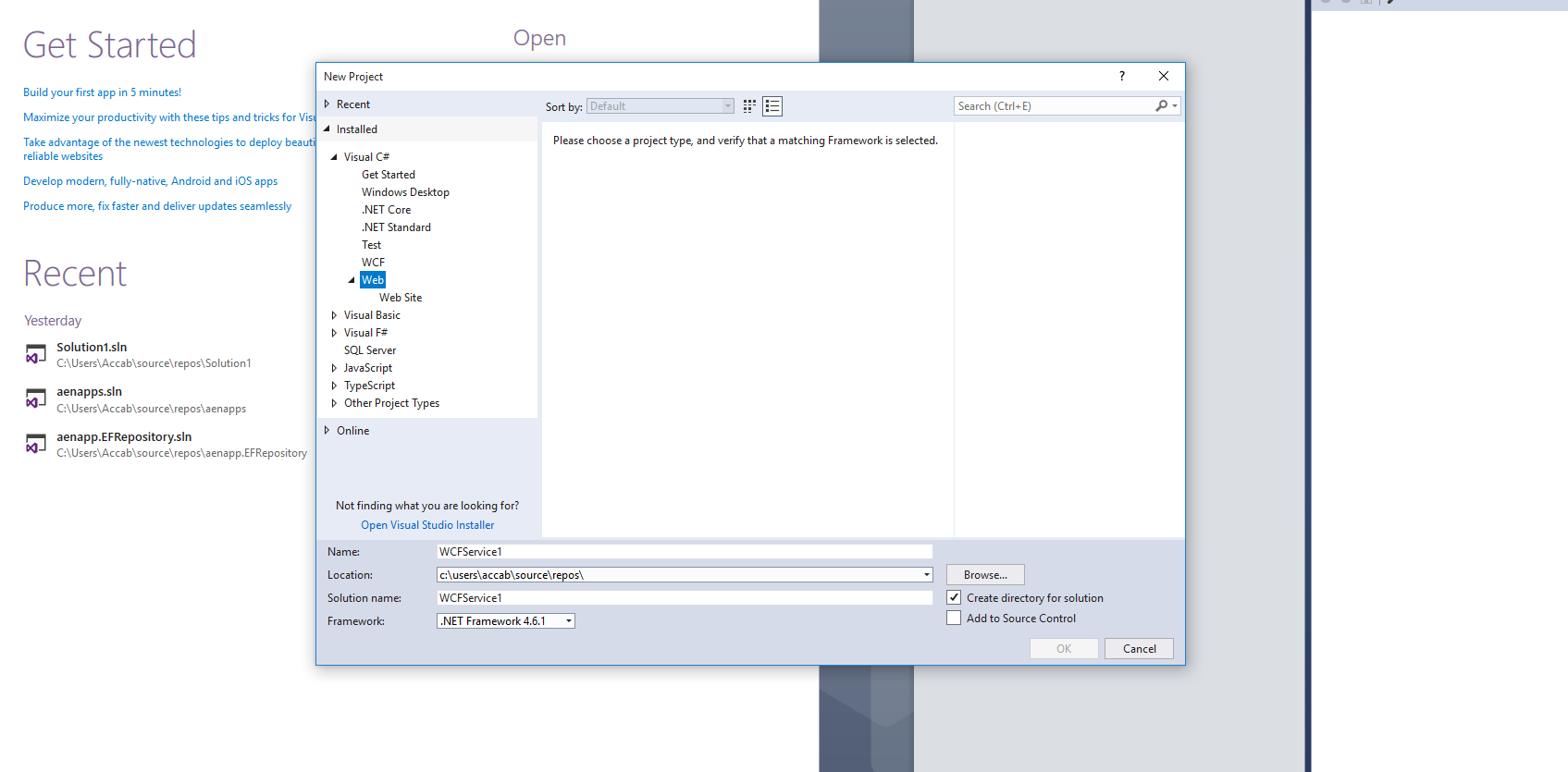Viewport: 1568px width, 772px height.
Task: Open Develop modern Android and iOS apps link
Action: [x=150, y=181]
